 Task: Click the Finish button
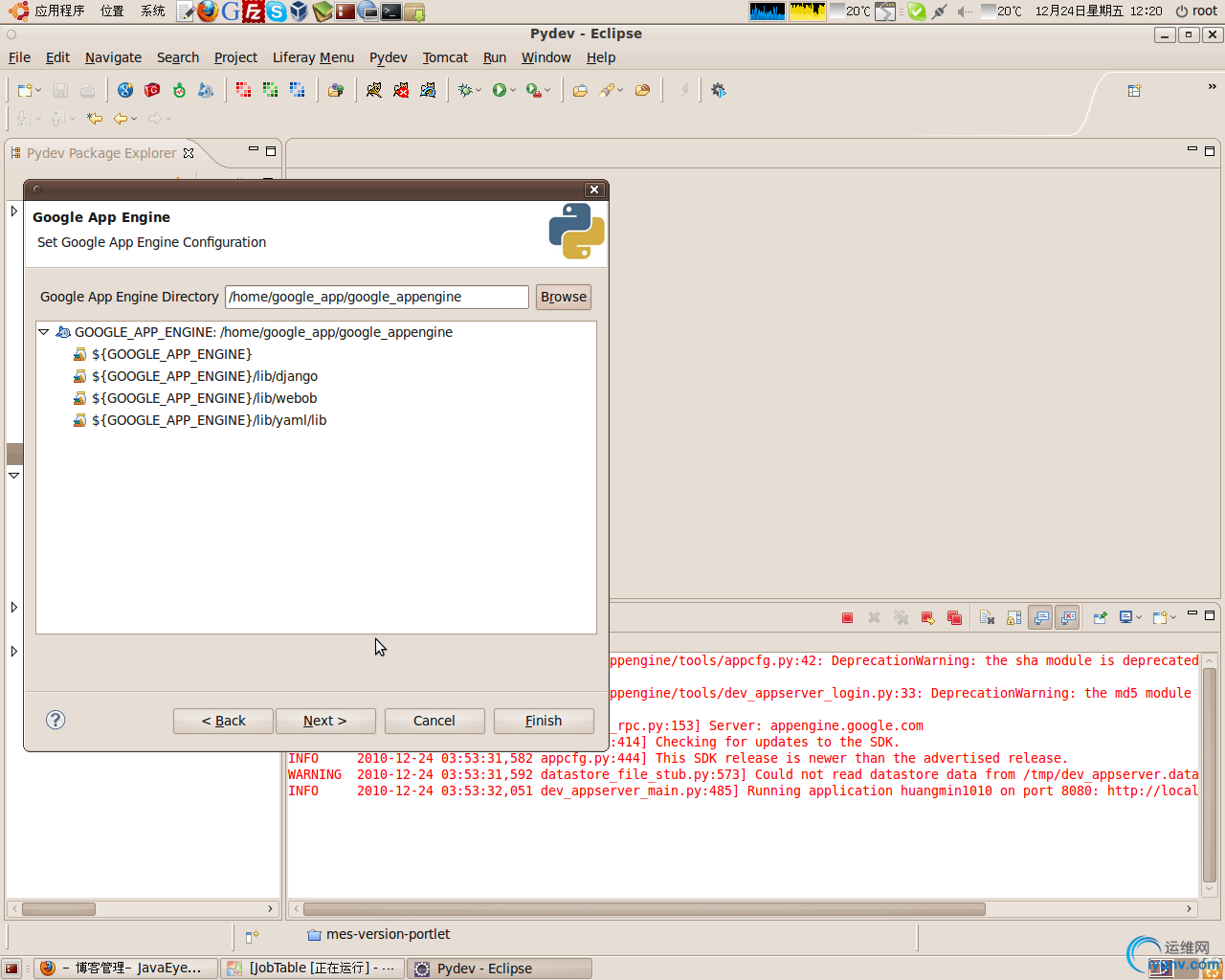[544, 721]
